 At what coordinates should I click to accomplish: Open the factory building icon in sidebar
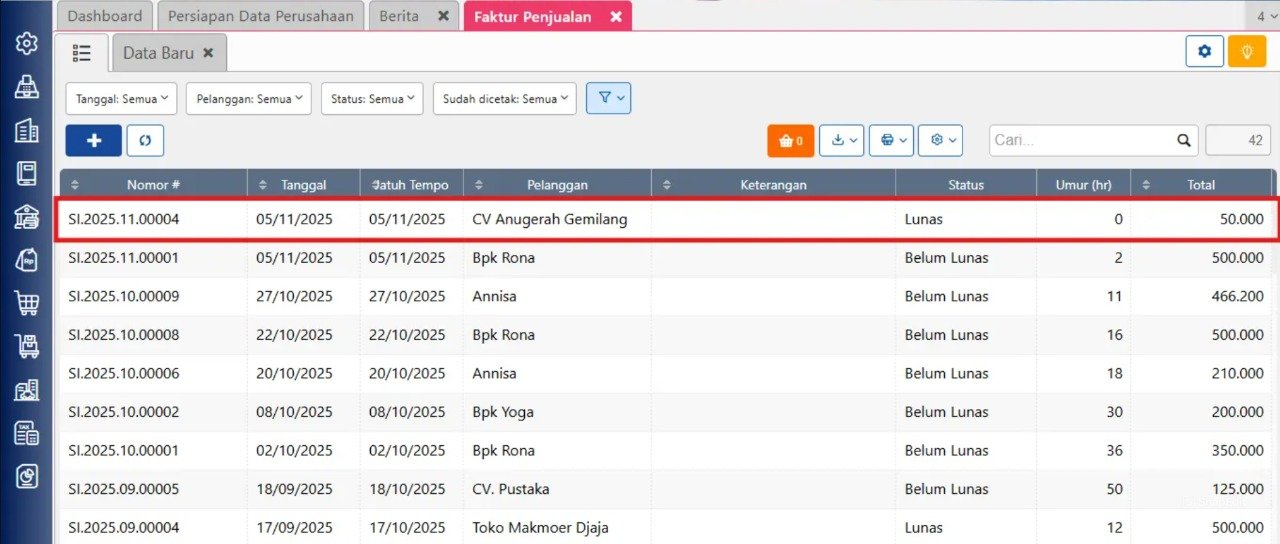(x=26, y=389)
